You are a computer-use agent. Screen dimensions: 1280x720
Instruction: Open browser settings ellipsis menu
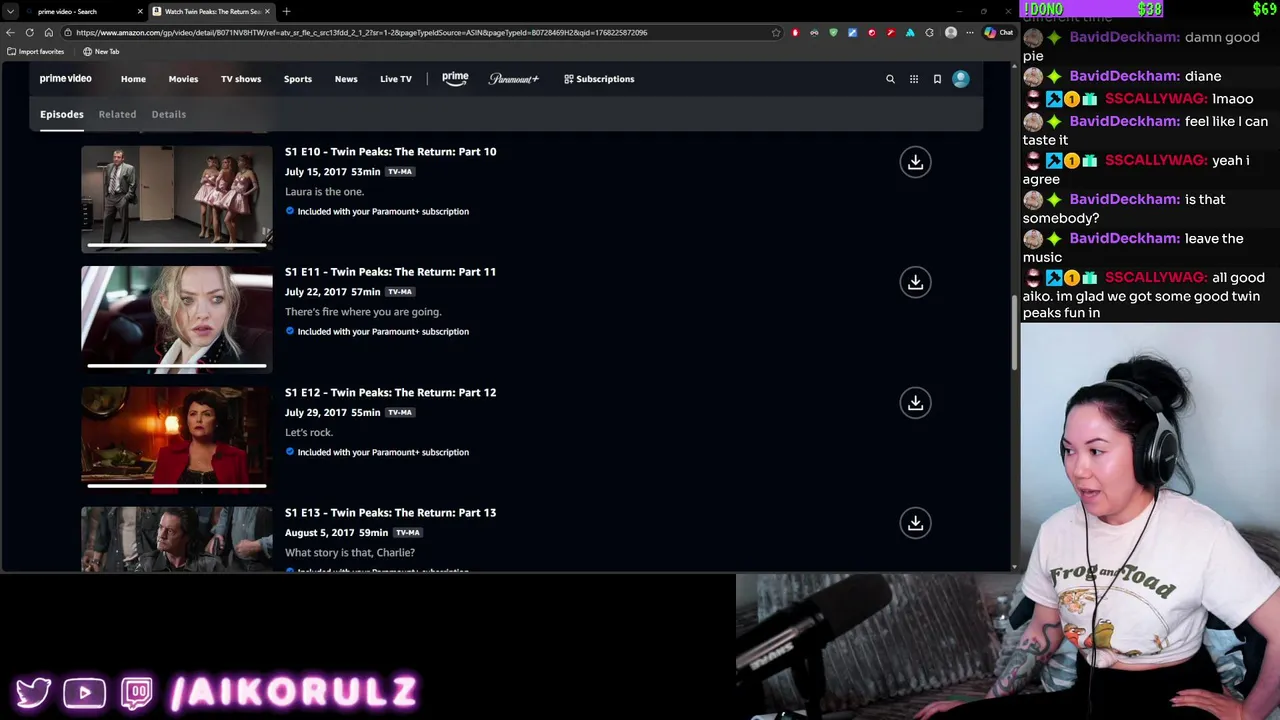tap(969, 32)
